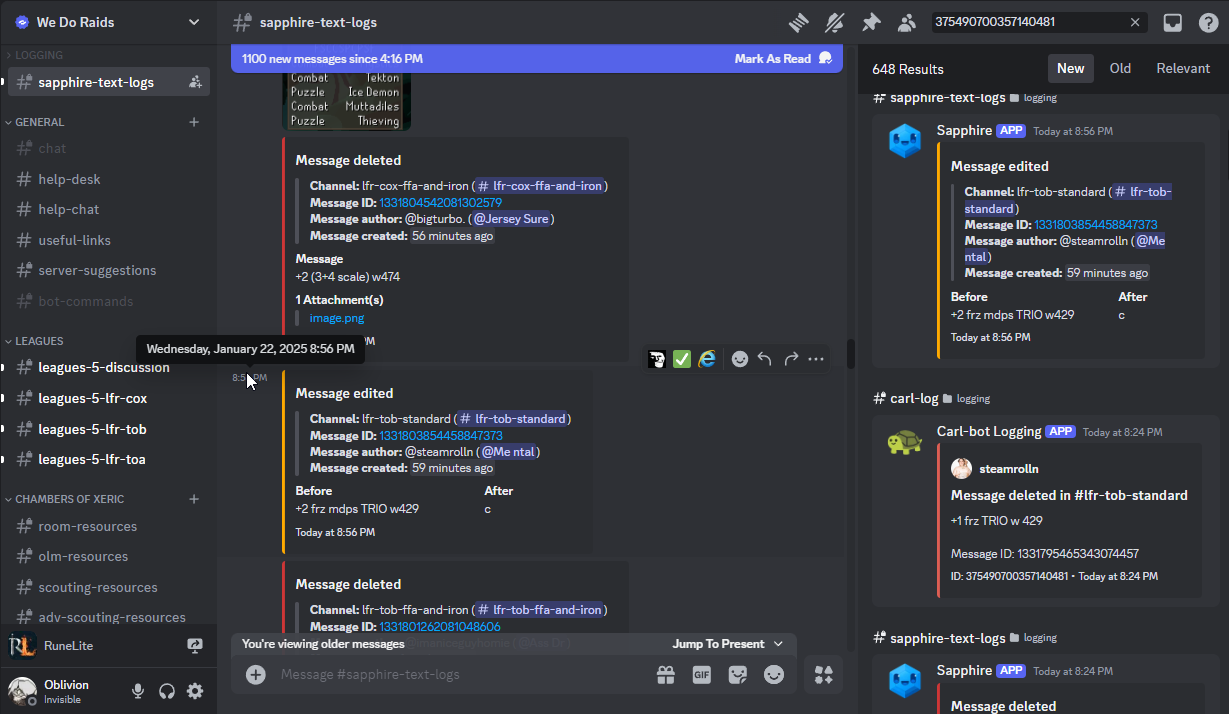Image resolution: width=1229 pixels, height=714 pixels.
Task: Open the leagues-5-lfr-tob channel
Action: pyautogui.click(x=109, y=429)
